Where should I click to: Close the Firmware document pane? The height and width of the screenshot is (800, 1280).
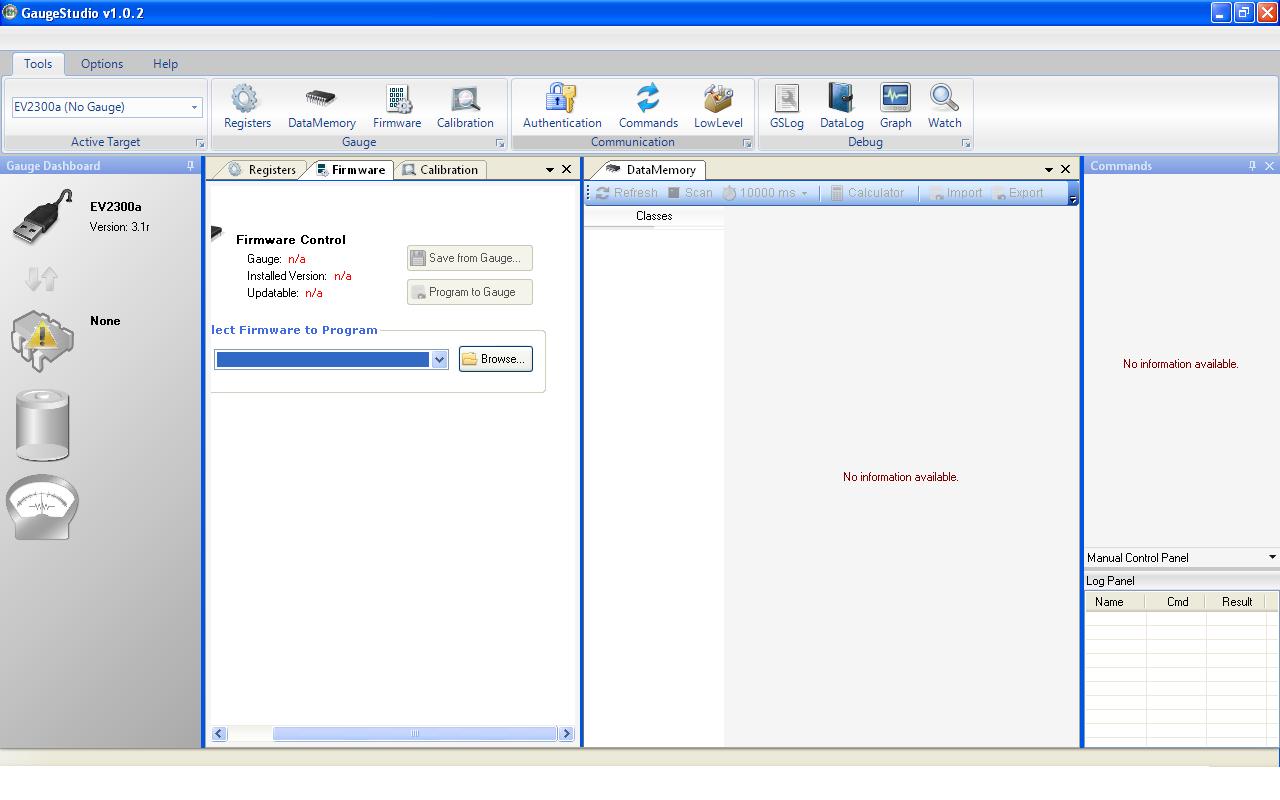[x=567, y=169]
